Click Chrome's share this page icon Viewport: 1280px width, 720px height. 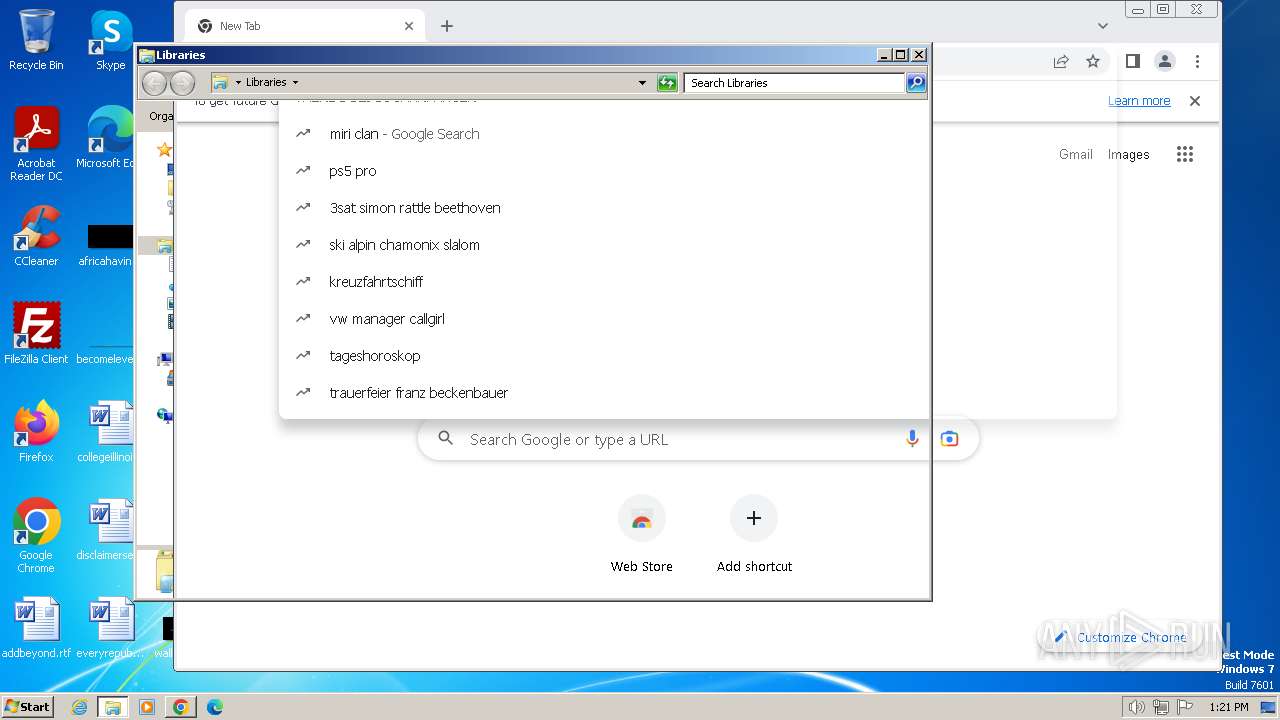point(1061,61)
